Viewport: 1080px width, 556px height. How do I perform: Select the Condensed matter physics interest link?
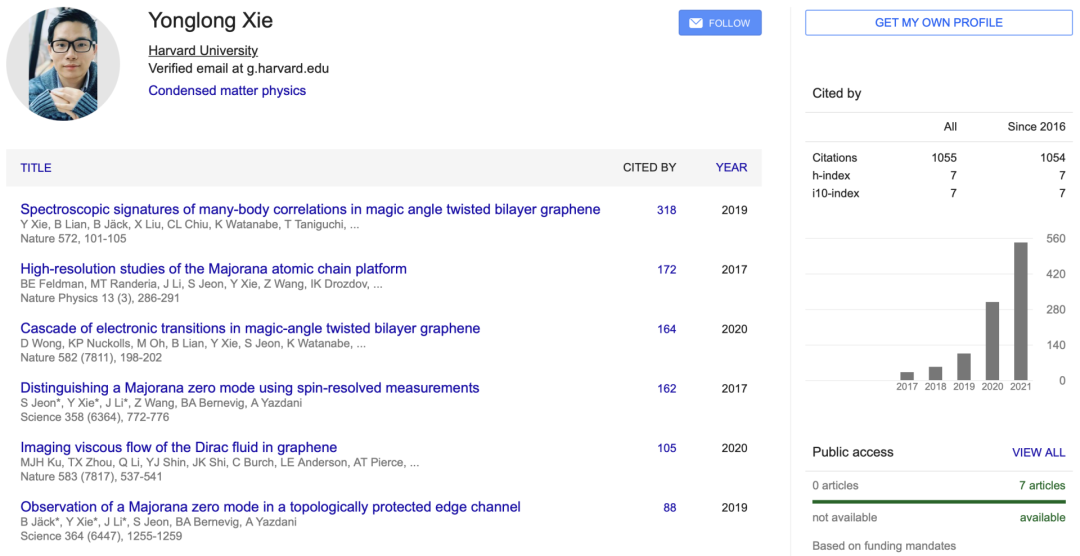coord(227,90)
